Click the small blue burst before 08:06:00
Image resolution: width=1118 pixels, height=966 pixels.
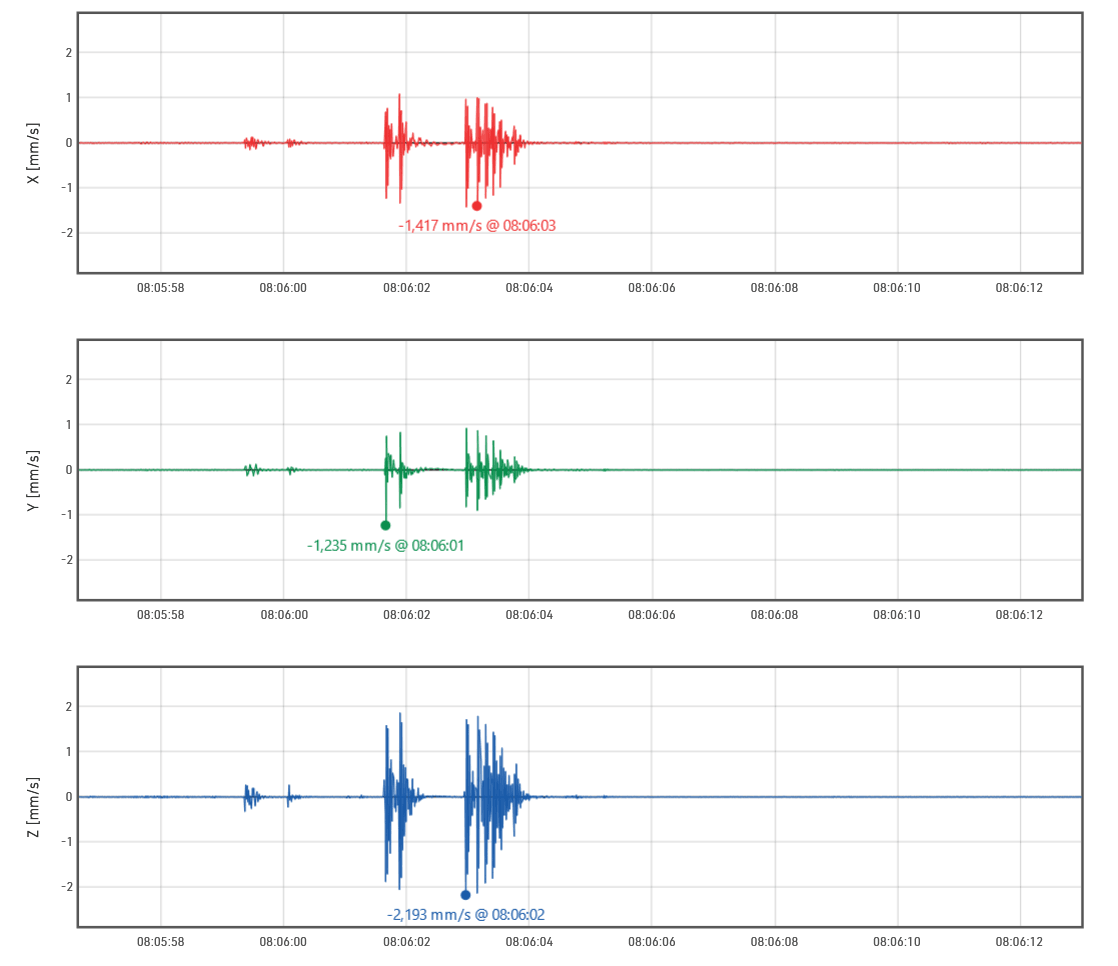tap(250, 797)
